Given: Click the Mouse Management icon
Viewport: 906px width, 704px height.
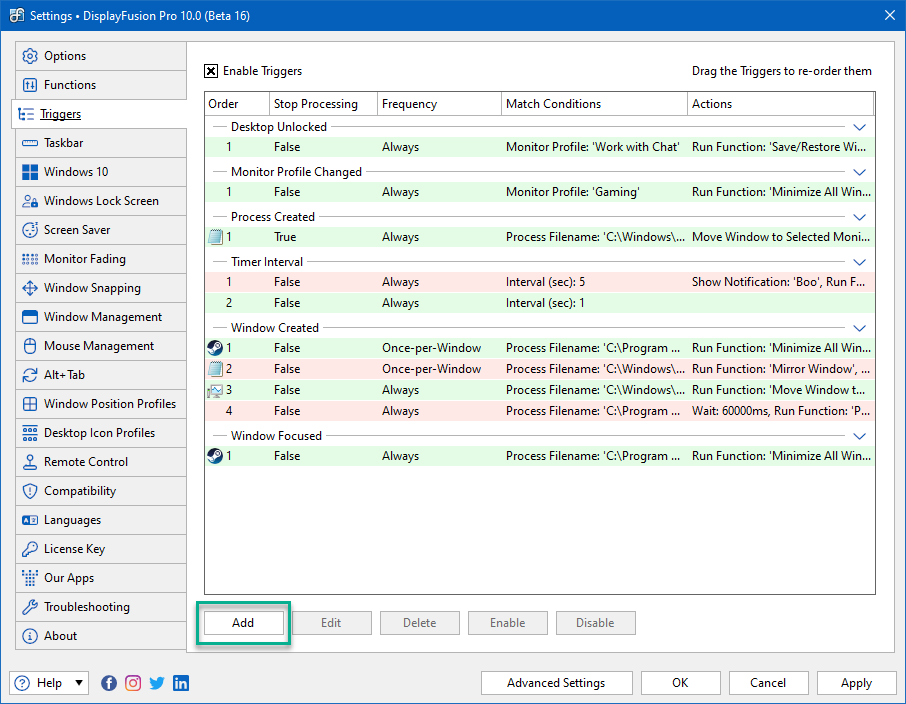Looking at the screenshot, I should (x=29, y=346).
